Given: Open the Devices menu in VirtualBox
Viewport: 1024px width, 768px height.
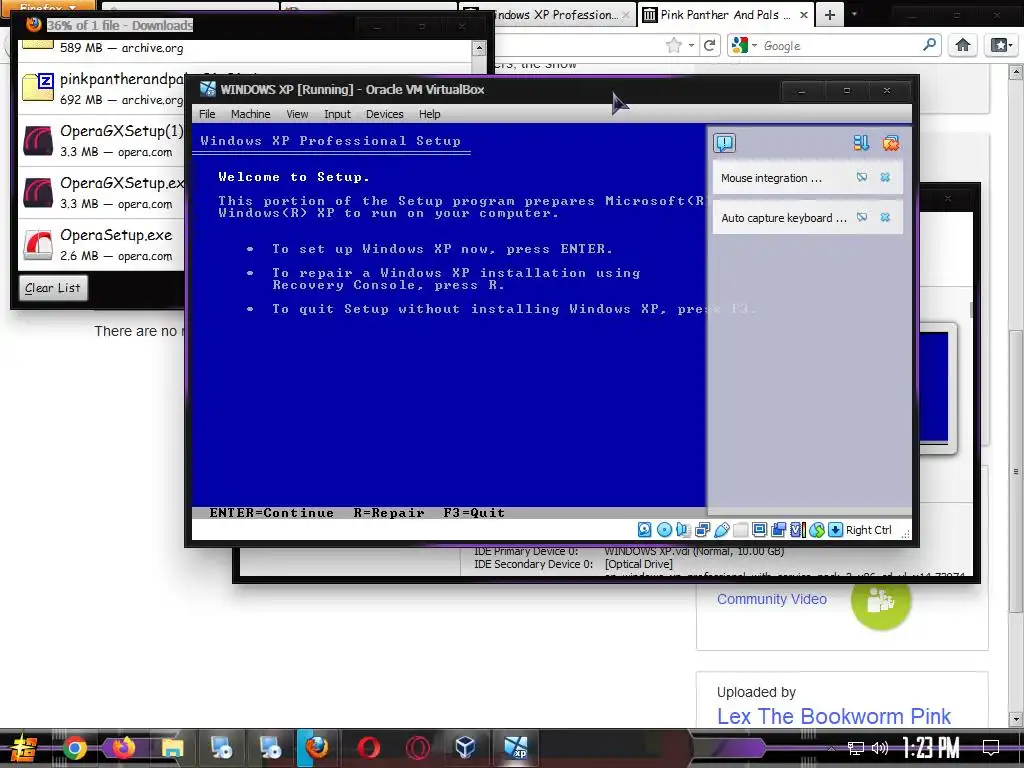Looking at the screenshot, I should click(x=385, y=114).
